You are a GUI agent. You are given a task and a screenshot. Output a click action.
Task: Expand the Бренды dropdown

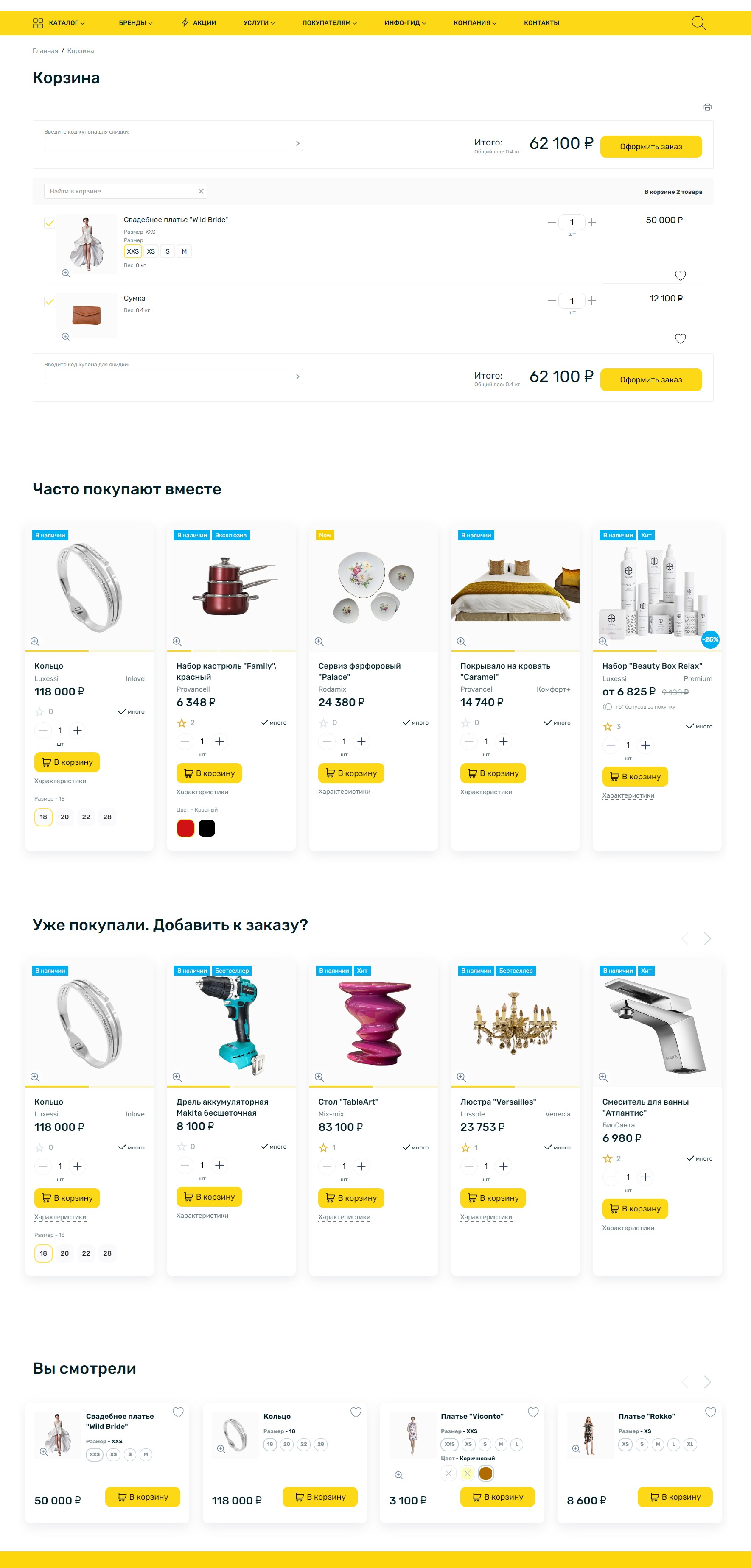point(136,23)
